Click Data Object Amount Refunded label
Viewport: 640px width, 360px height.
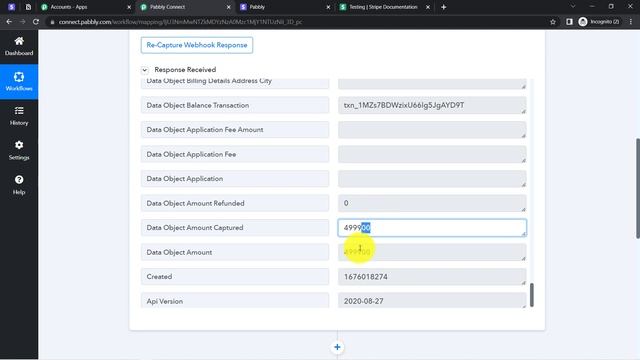coord(195,203)
